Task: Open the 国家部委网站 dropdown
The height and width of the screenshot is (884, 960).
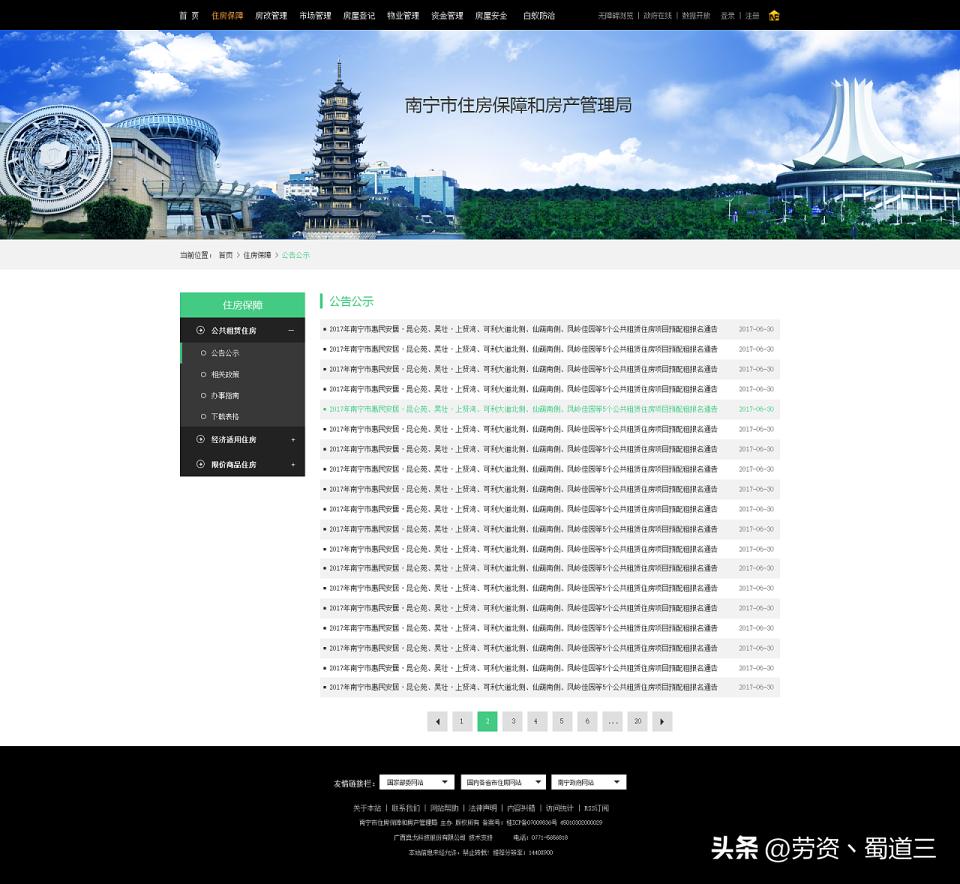Action: click(417, 782)
